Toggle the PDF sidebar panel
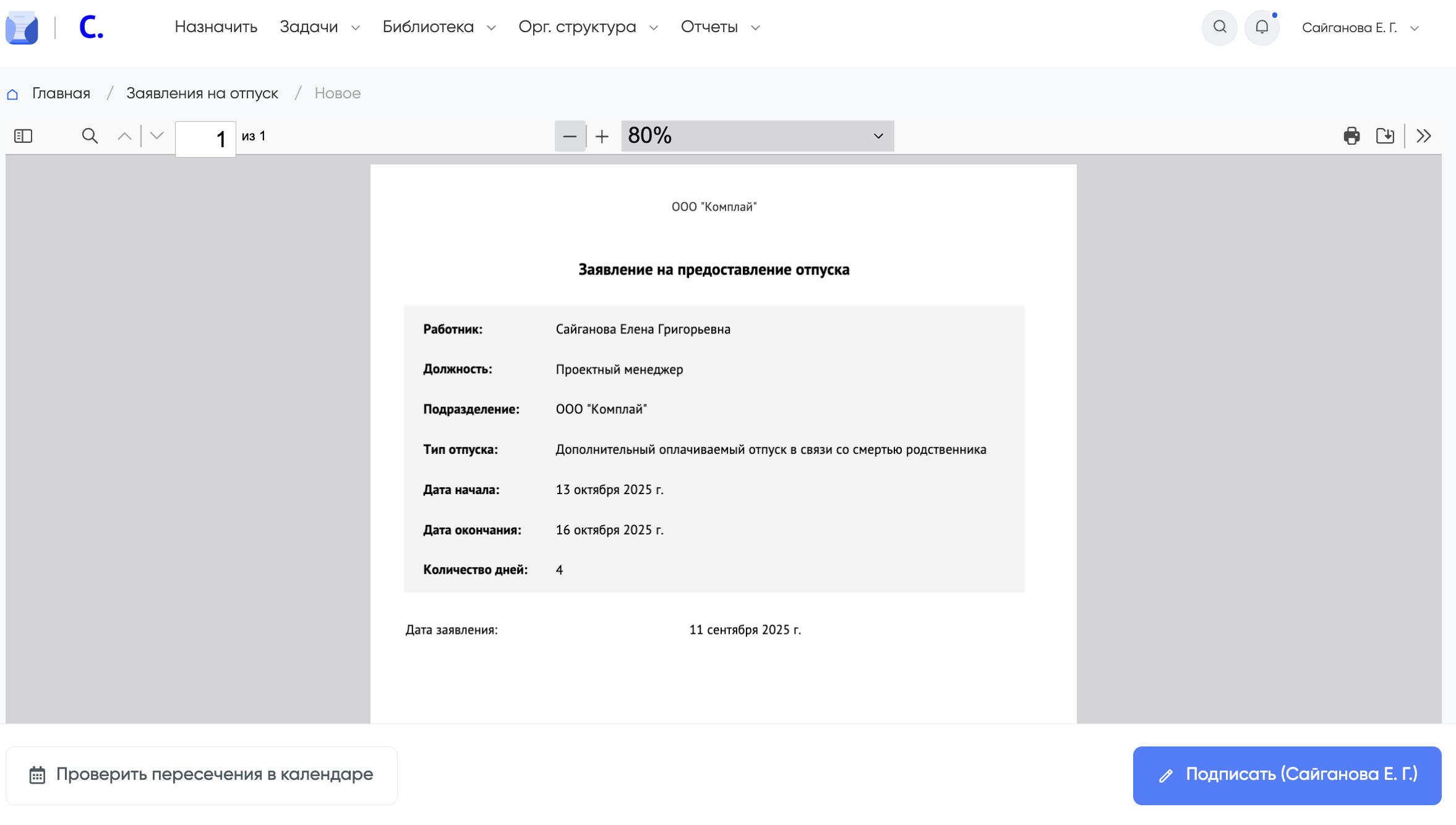This screenshot has width=1456, height=825. [x=23, y=136]
